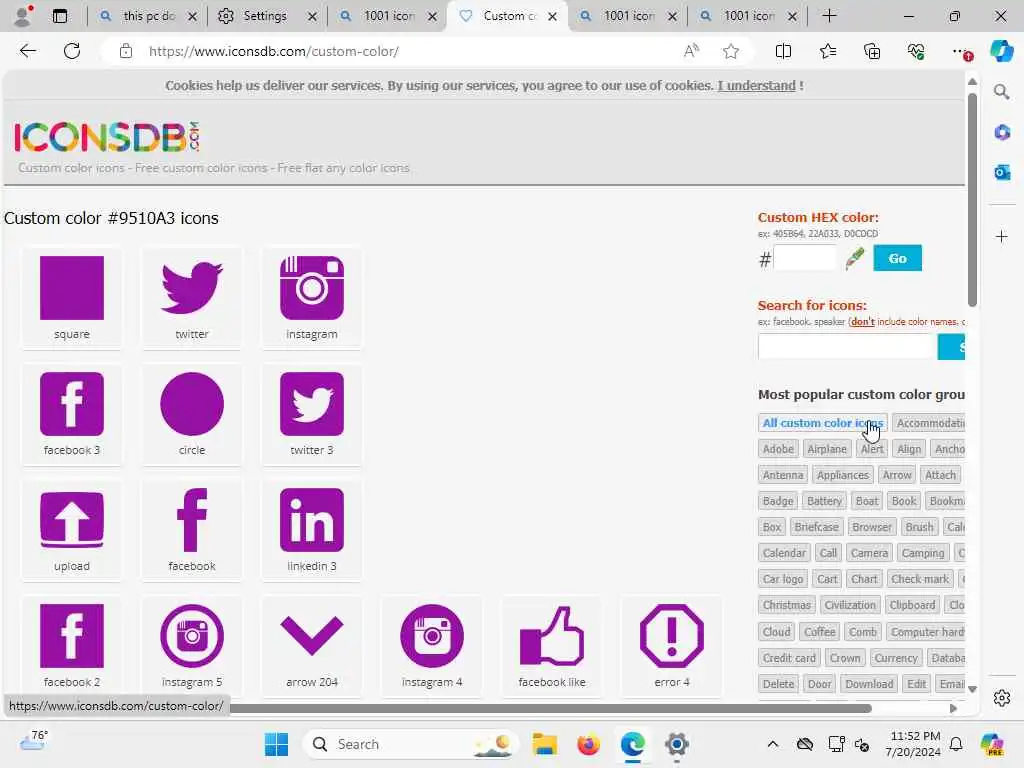Select the arrow 204 chevron icon
Image resolution: width=1024 pixels, height=768 pixels.
312,636
